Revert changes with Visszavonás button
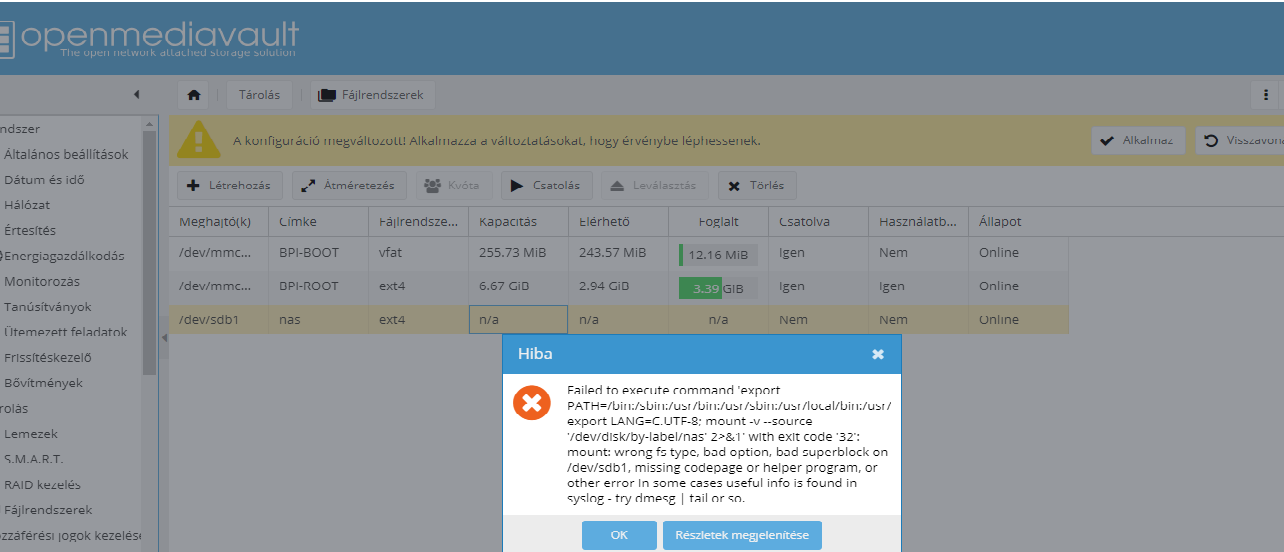The image size is (1284, 552). pyautogui.click(x=1240, y=140)
